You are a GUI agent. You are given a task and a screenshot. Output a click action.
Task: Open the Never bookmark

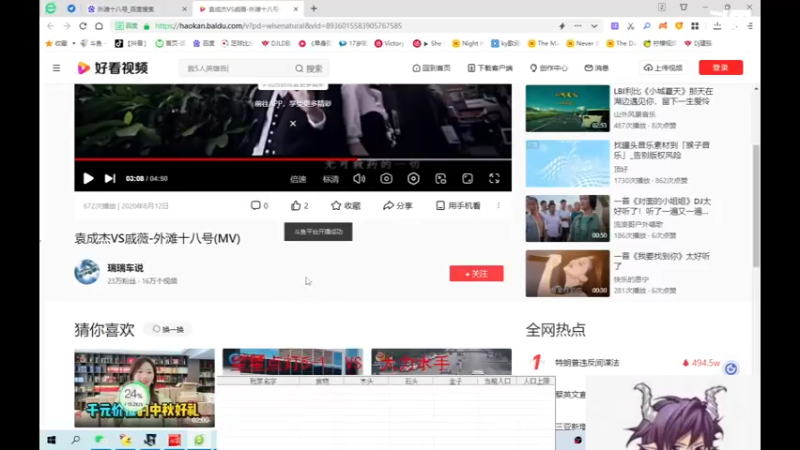582,43
